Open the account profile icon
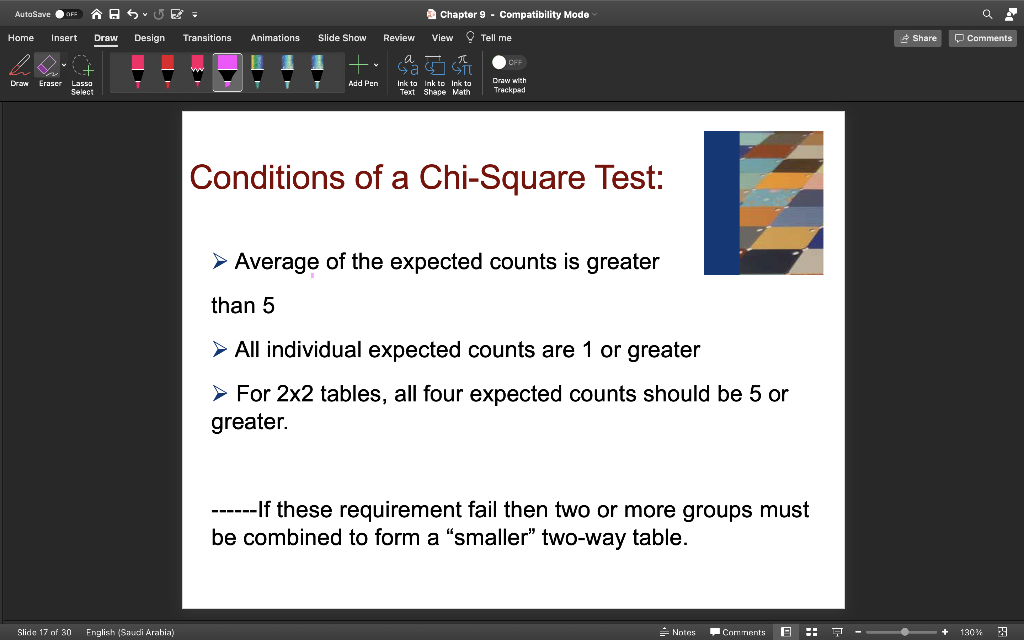This screenshot has width=1024, height=640. (1011, 14)
